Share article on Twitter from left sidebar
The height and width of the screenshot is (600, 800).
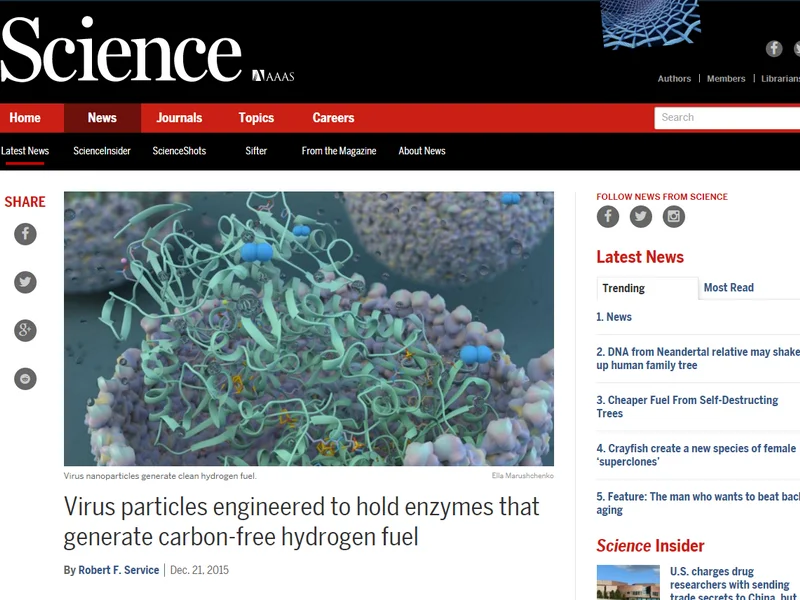25,283
